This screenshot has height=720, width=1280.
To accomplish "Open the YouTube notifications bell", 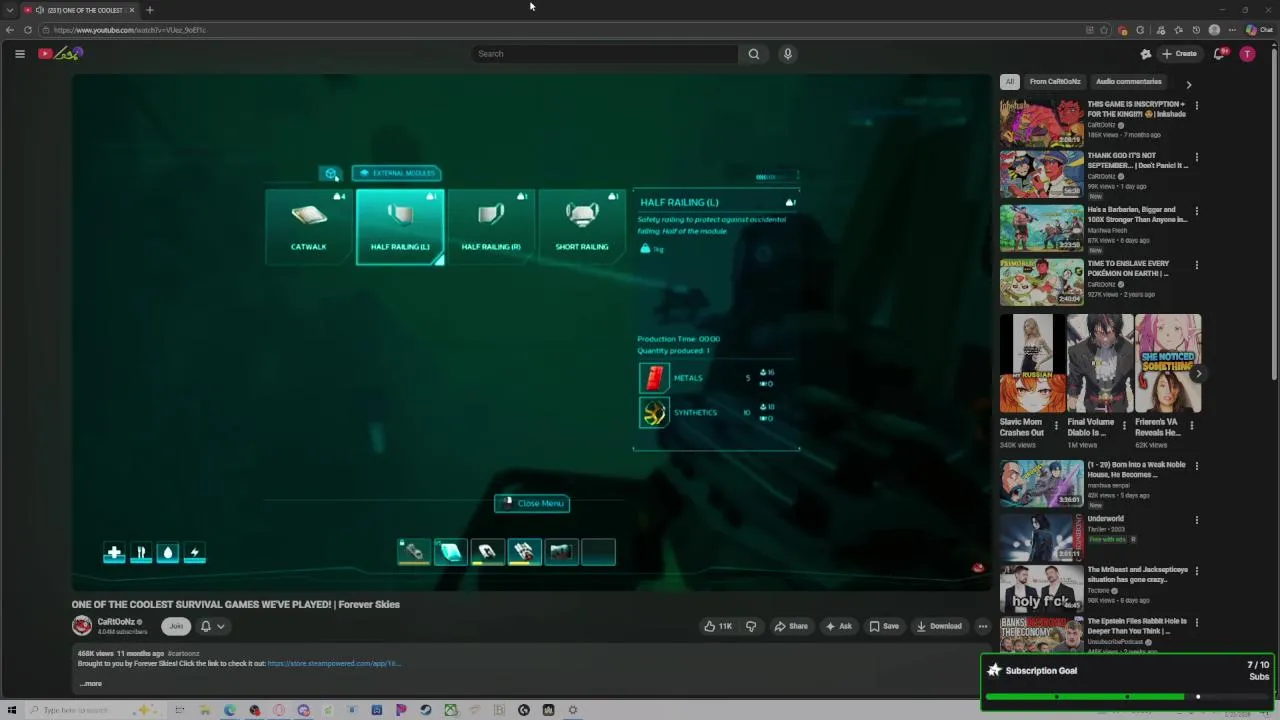I will point(1219,54).
